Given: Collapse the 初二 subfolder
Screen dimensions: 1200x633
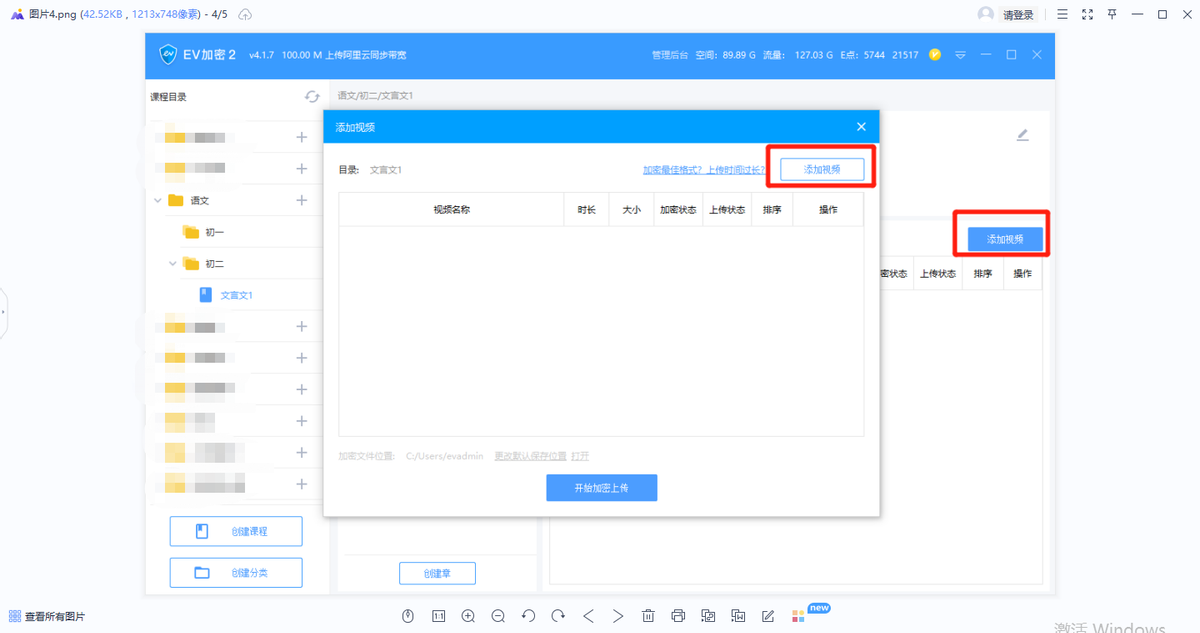Looking at the screenshot, I should [171, 263].
